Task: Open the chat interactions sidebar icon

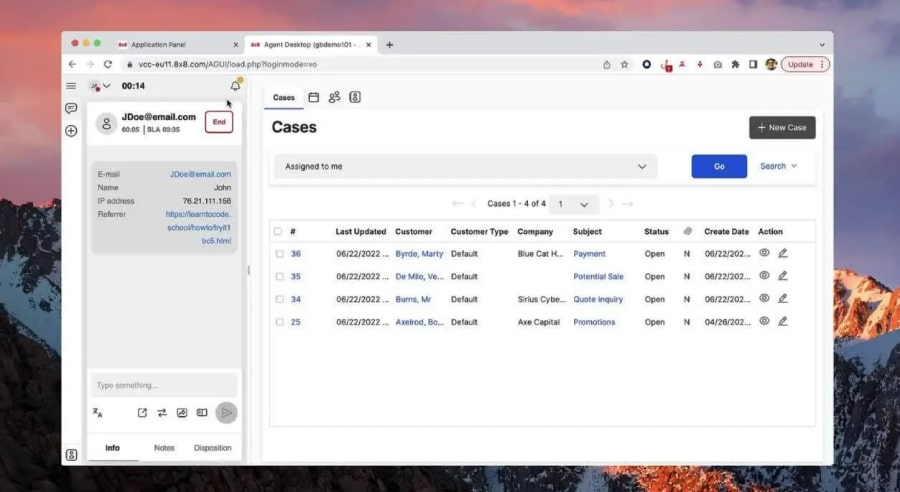Action: [71, 108]
